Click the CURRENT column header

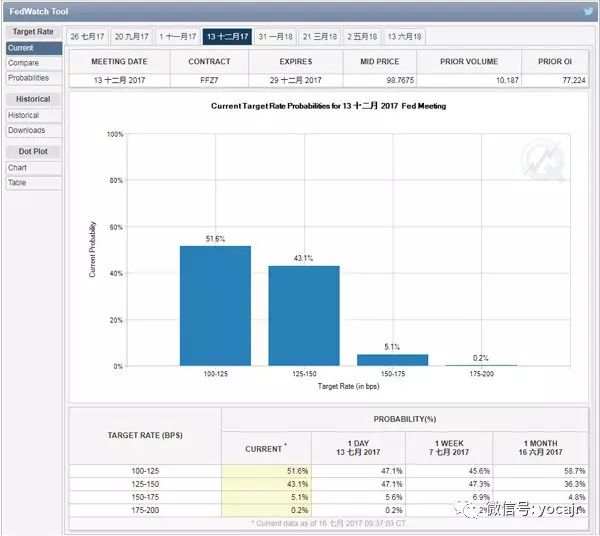266,449
